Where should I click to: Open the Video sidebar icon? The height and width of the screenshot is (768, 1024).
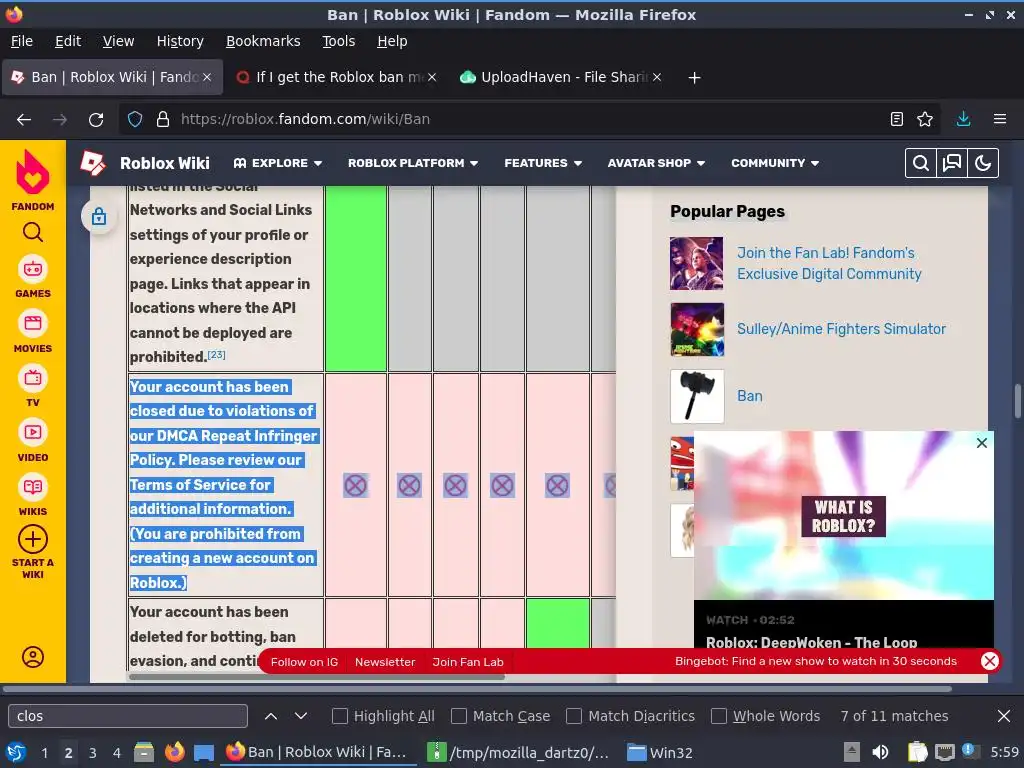pyautogui.click(x=33, y=432)
